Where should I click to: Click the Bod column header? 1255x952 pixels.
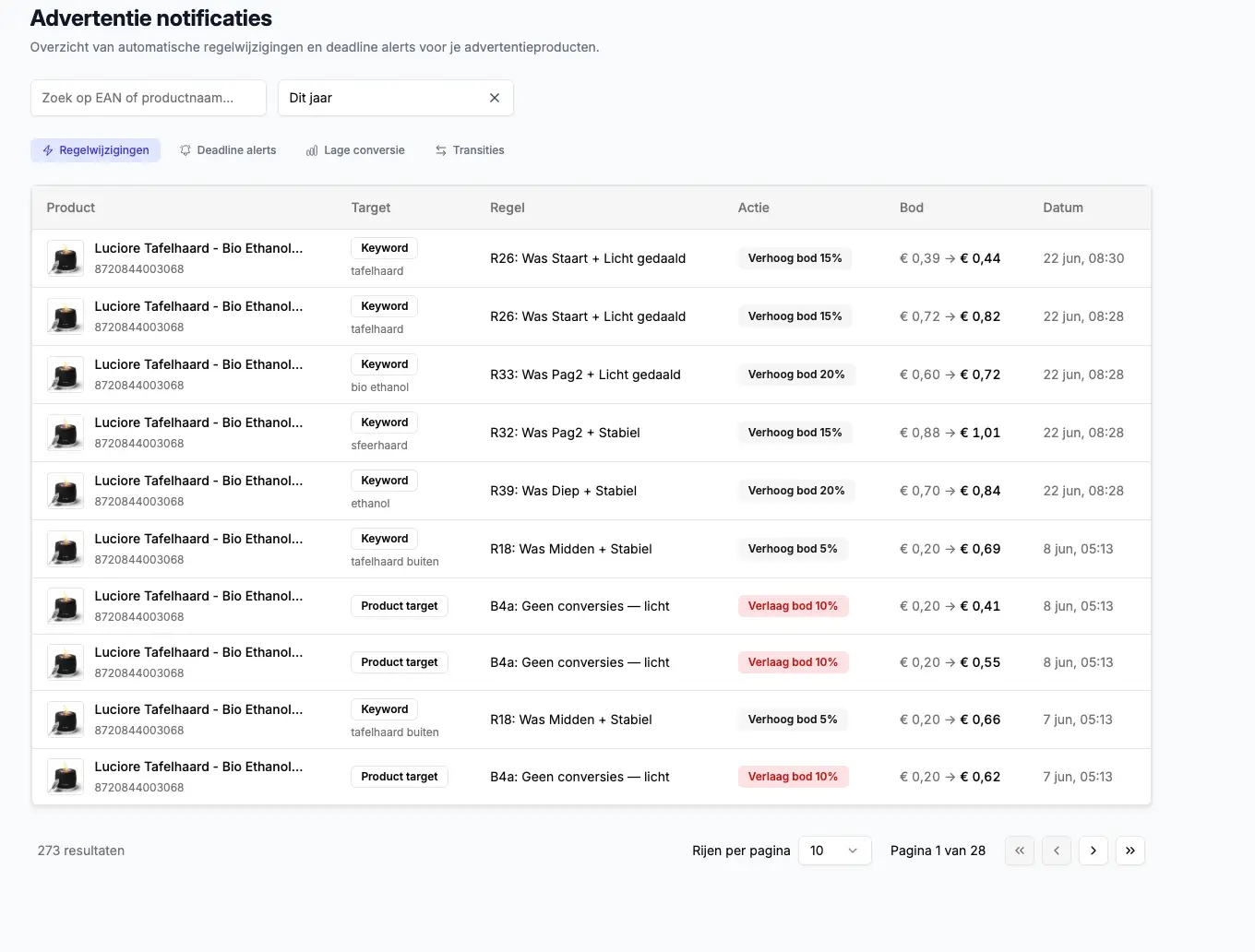(912, 208)
